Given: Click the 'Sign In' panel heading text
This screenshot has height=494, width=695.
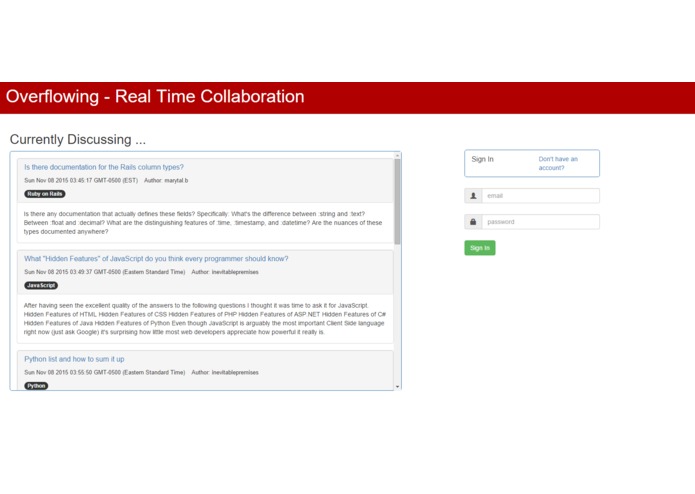Looking at the screenshot, I should point(482,159).
